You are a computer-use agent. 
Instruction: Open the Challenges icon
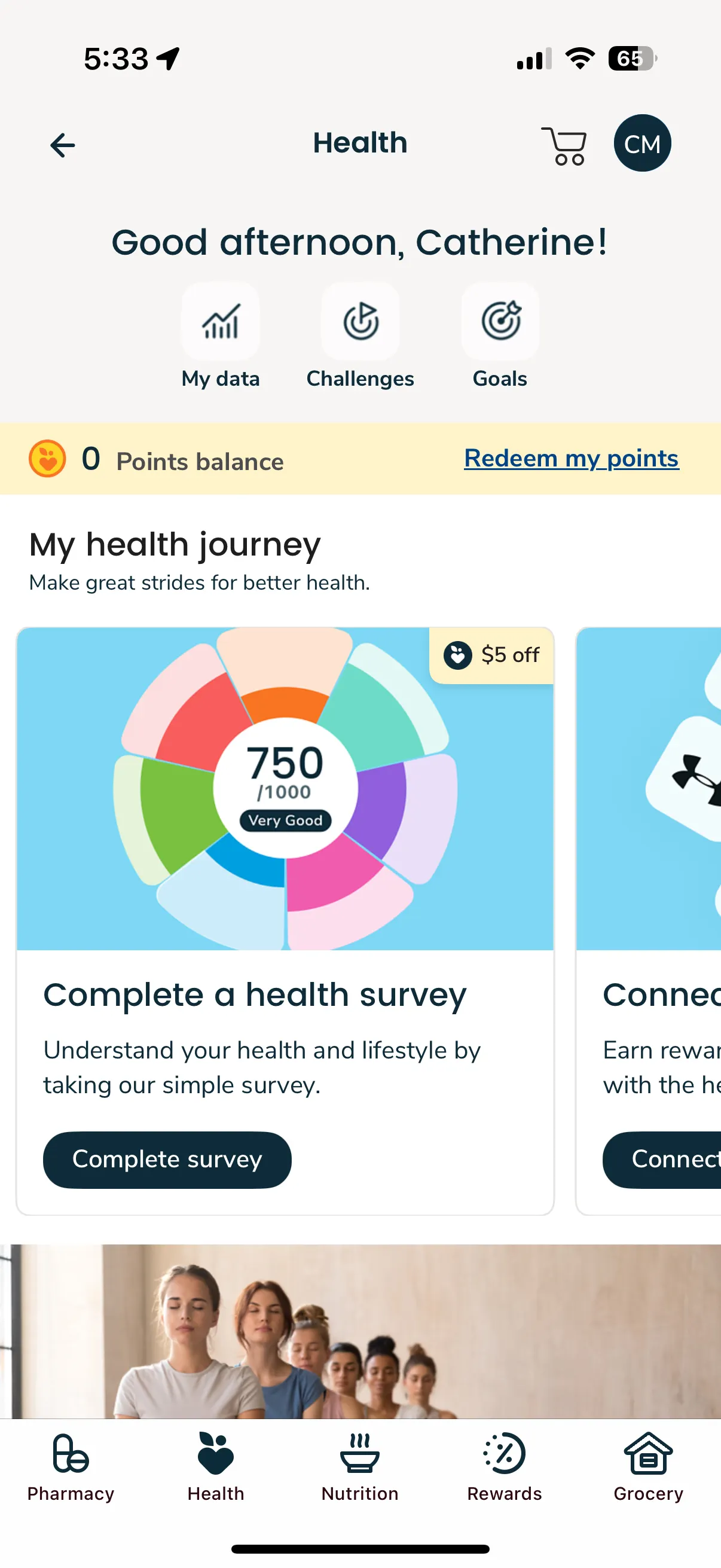point(360,322)
